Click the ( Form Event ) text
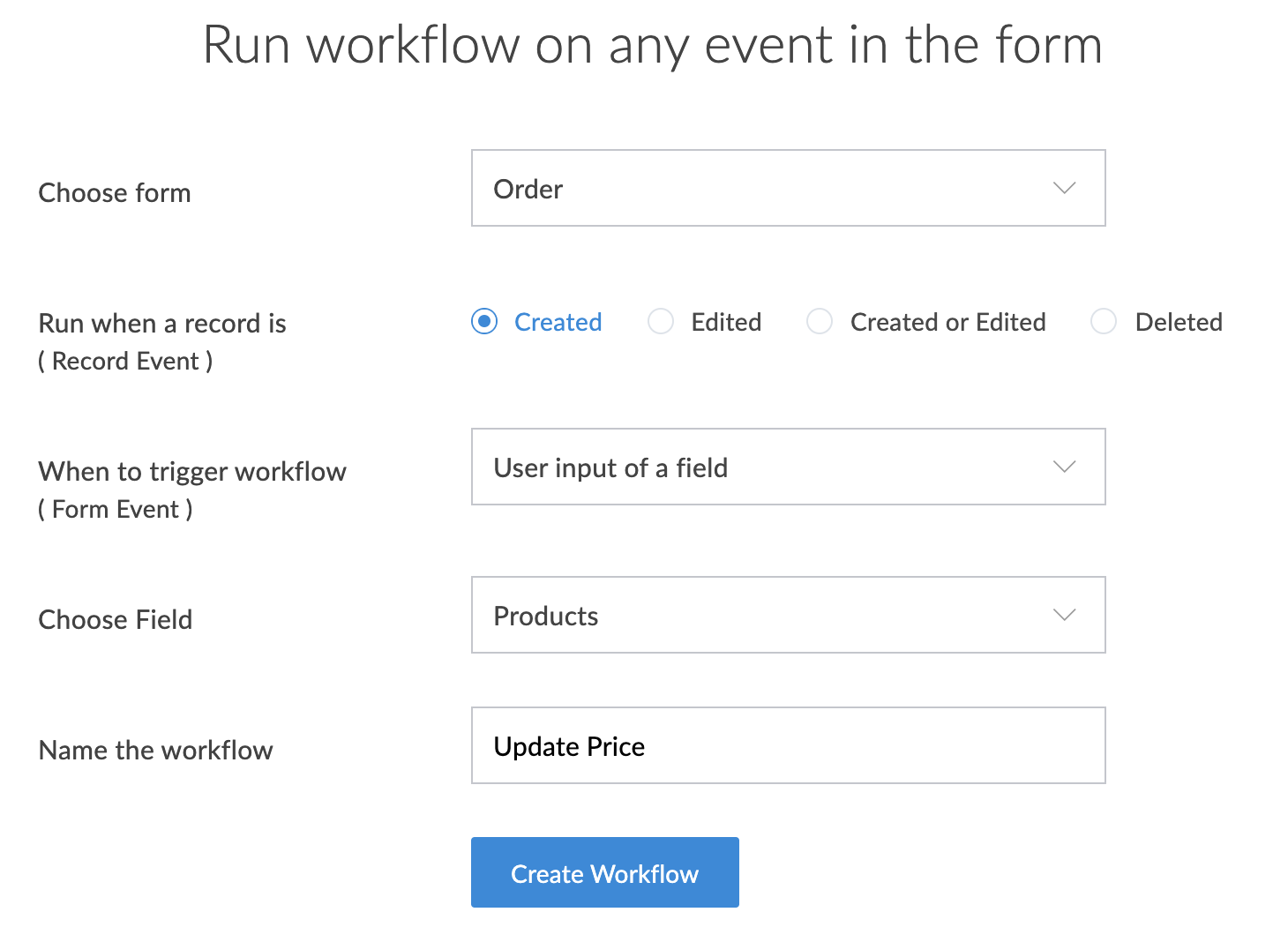Image resolution: width=1288 pixels, height=942 pixels. (x=116, y=509)
